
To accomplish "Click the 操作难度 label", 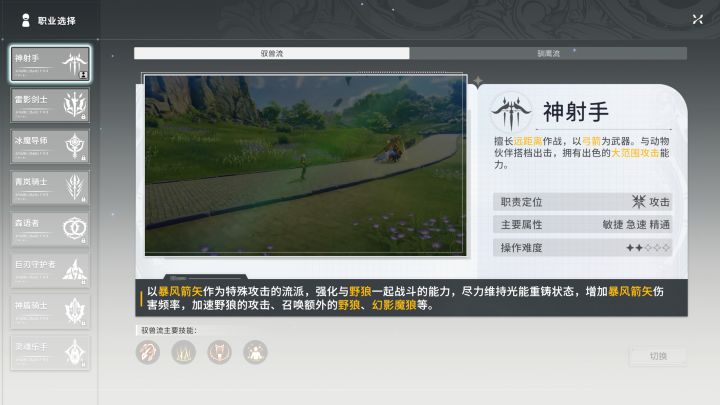I will click(x=521, y=248).
